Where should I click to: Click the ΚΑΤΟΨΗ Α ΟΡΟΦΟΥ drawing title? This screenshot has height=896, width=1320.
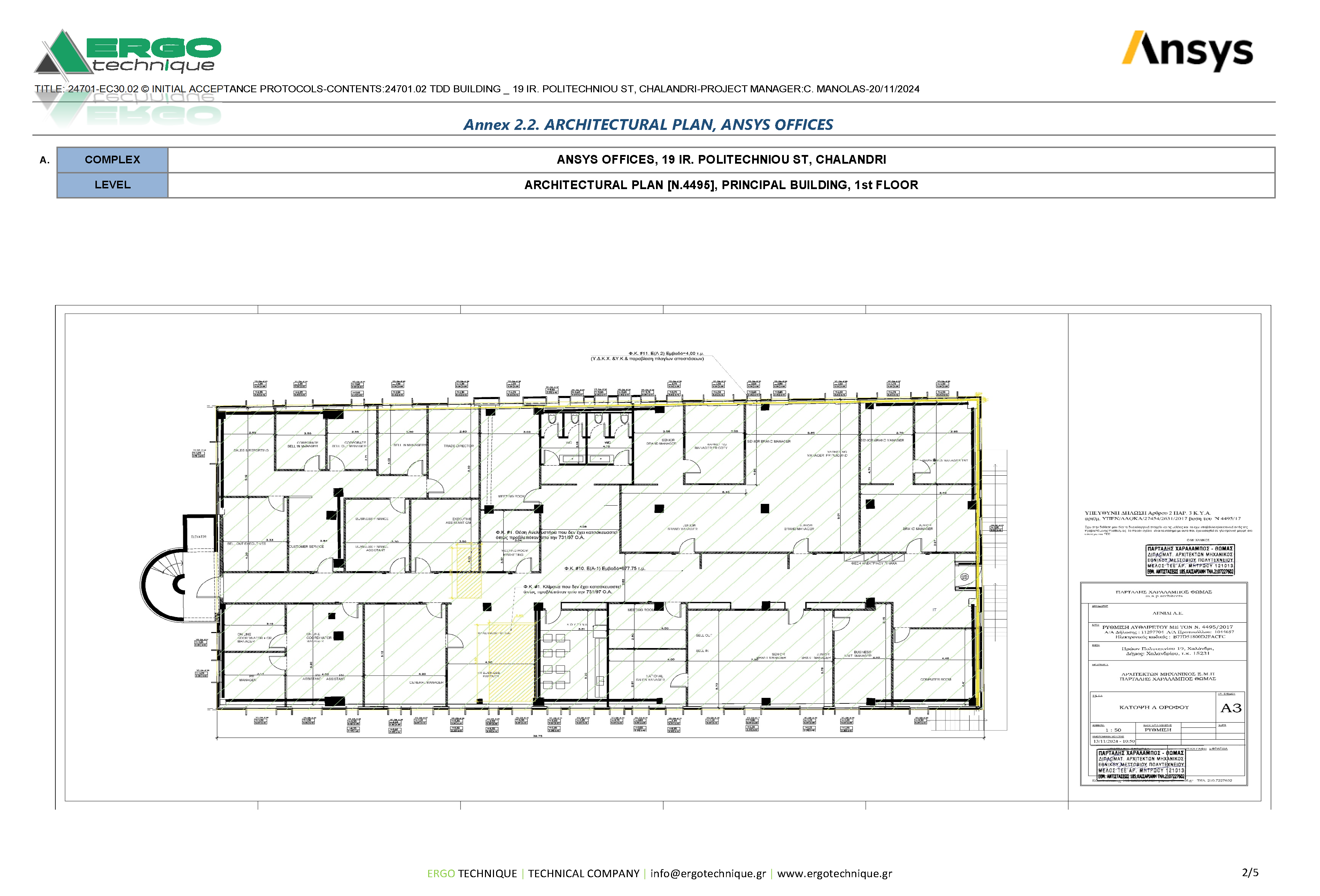[x=1153, y=708]
